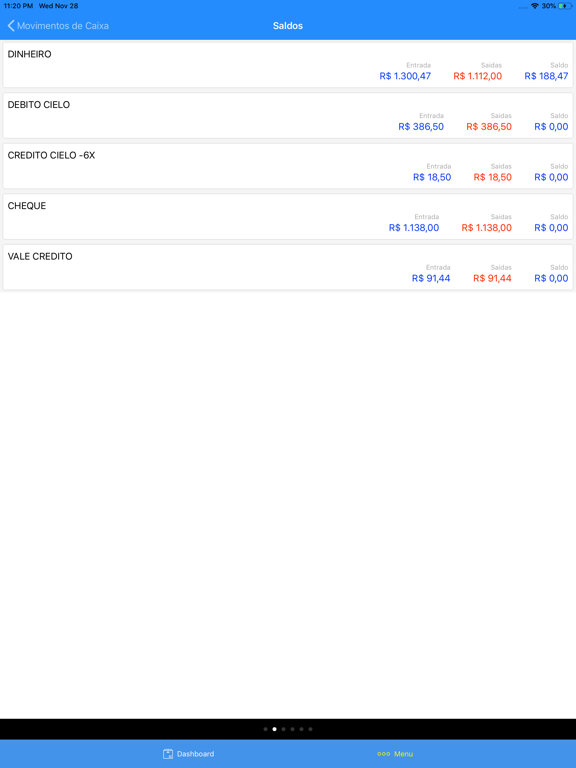Tap DINHEIRO entrada value R$ 1.300,47
This screenshot has width=576, height=768.
coord(405,76)
